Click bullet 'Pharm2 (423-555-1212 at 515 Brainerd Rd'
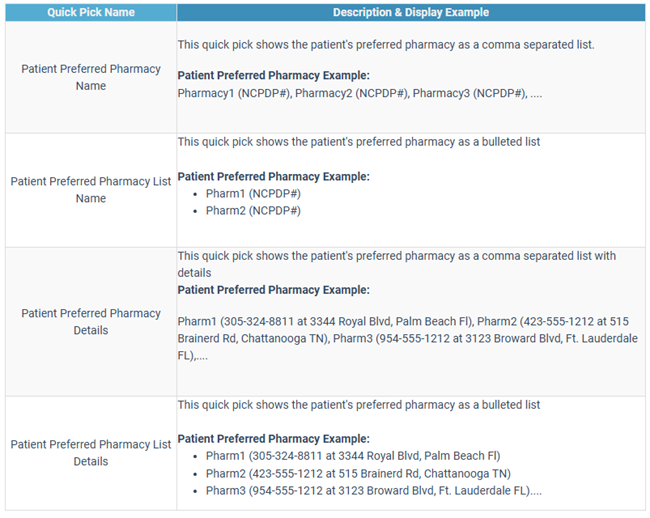 pyautogui.click(x=358, y=473)
